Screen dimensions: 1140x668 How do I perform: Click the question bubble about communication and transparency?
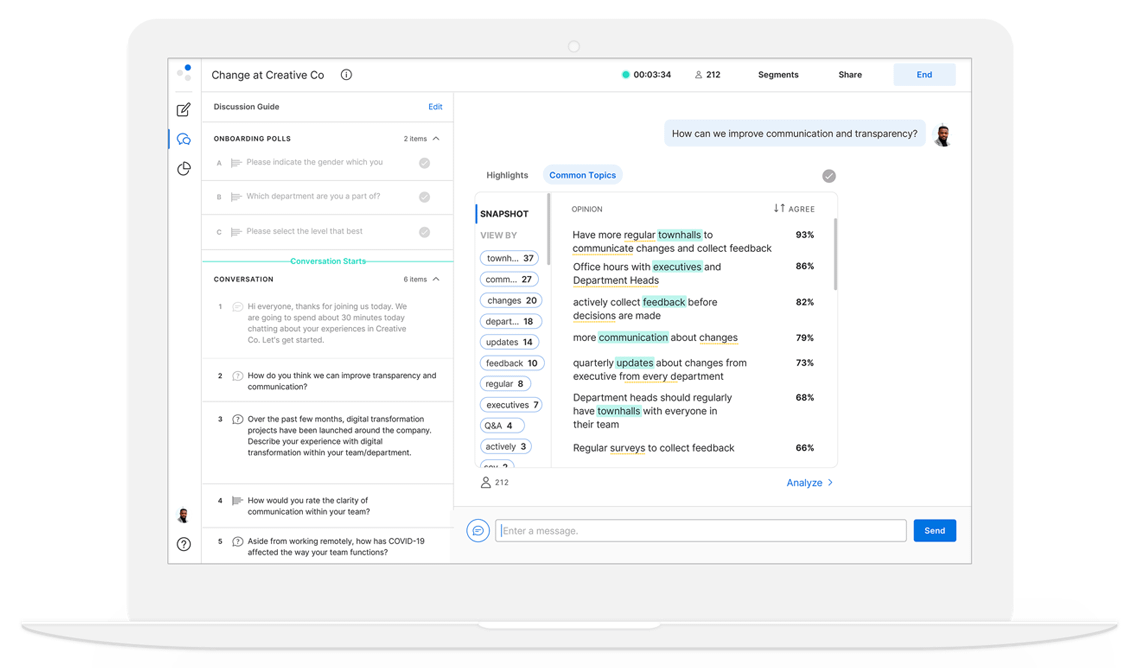795,134
